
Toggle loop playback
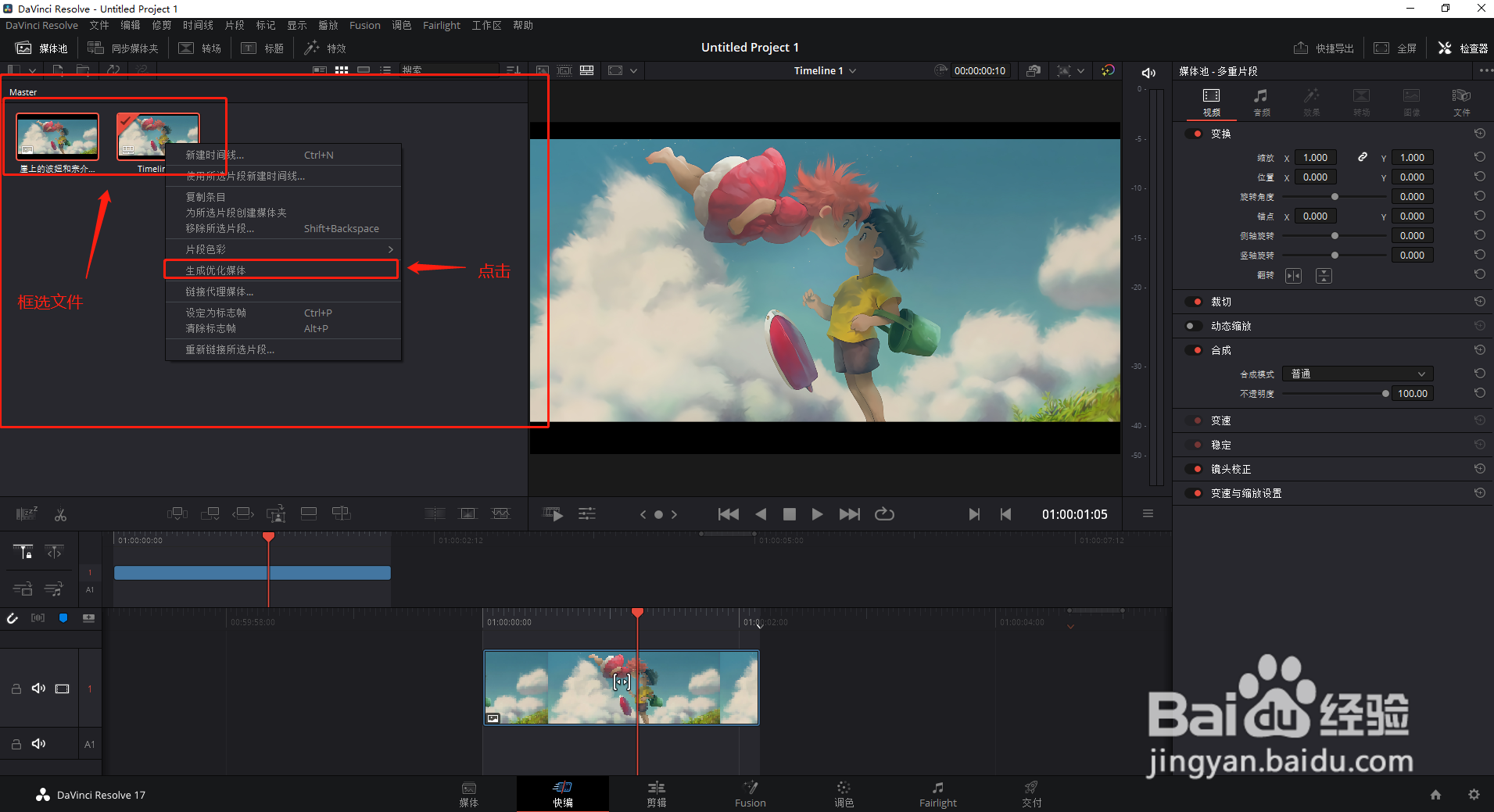[x=884, y=514]
